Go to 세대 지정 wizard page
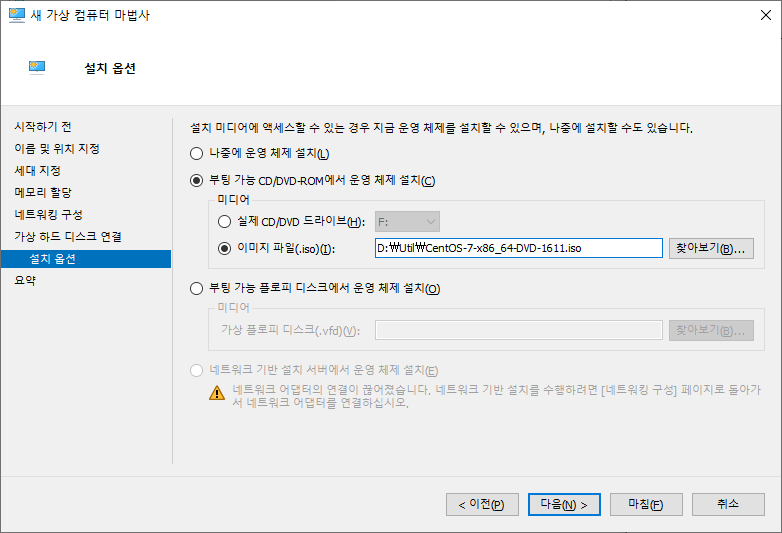Viewport: 782px width, 533px height. click(37, 171)
